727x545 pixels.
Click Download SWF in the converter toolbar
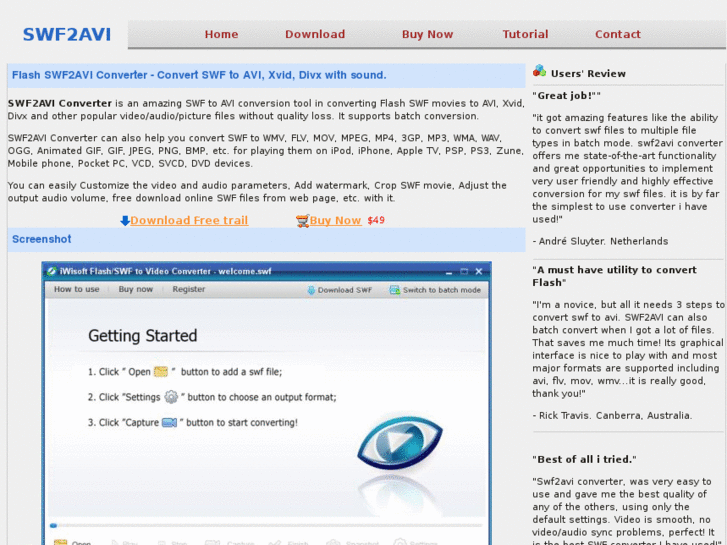pos(344,290)
